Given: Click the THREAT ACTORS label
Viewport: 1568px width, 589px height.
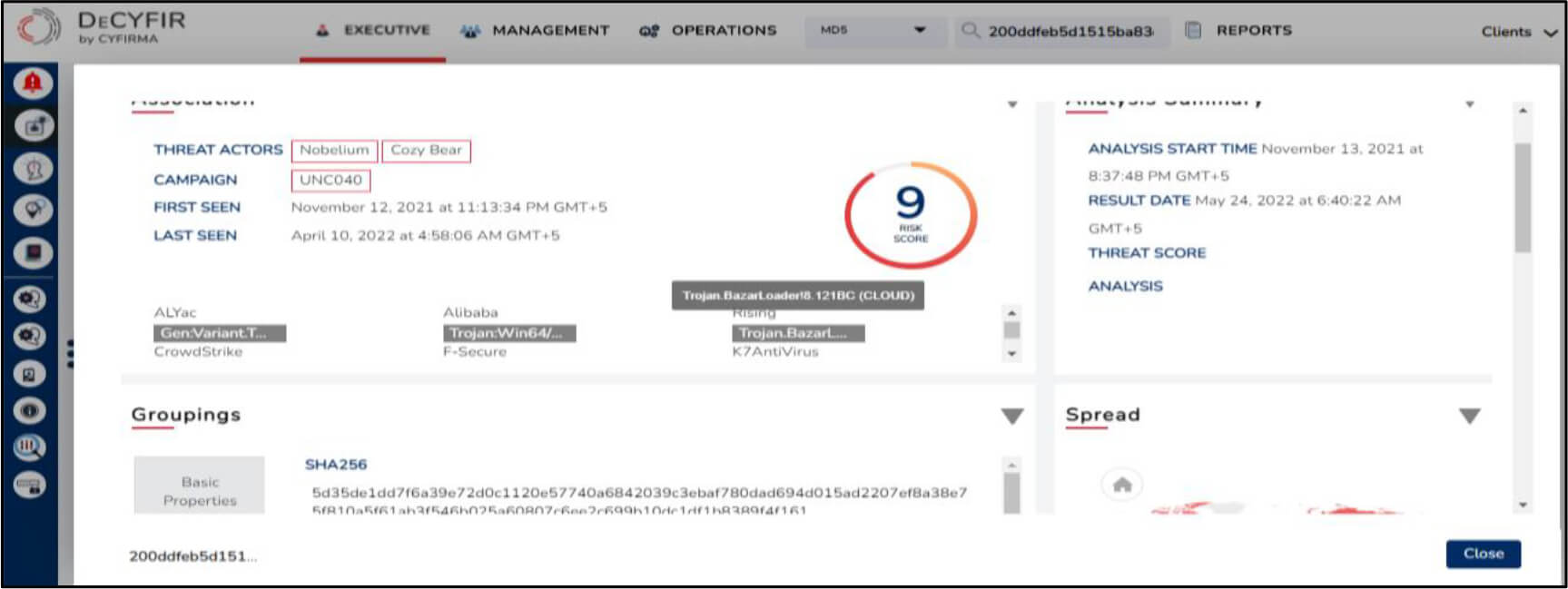Looking at the screenshot, I should pos(218,150).
